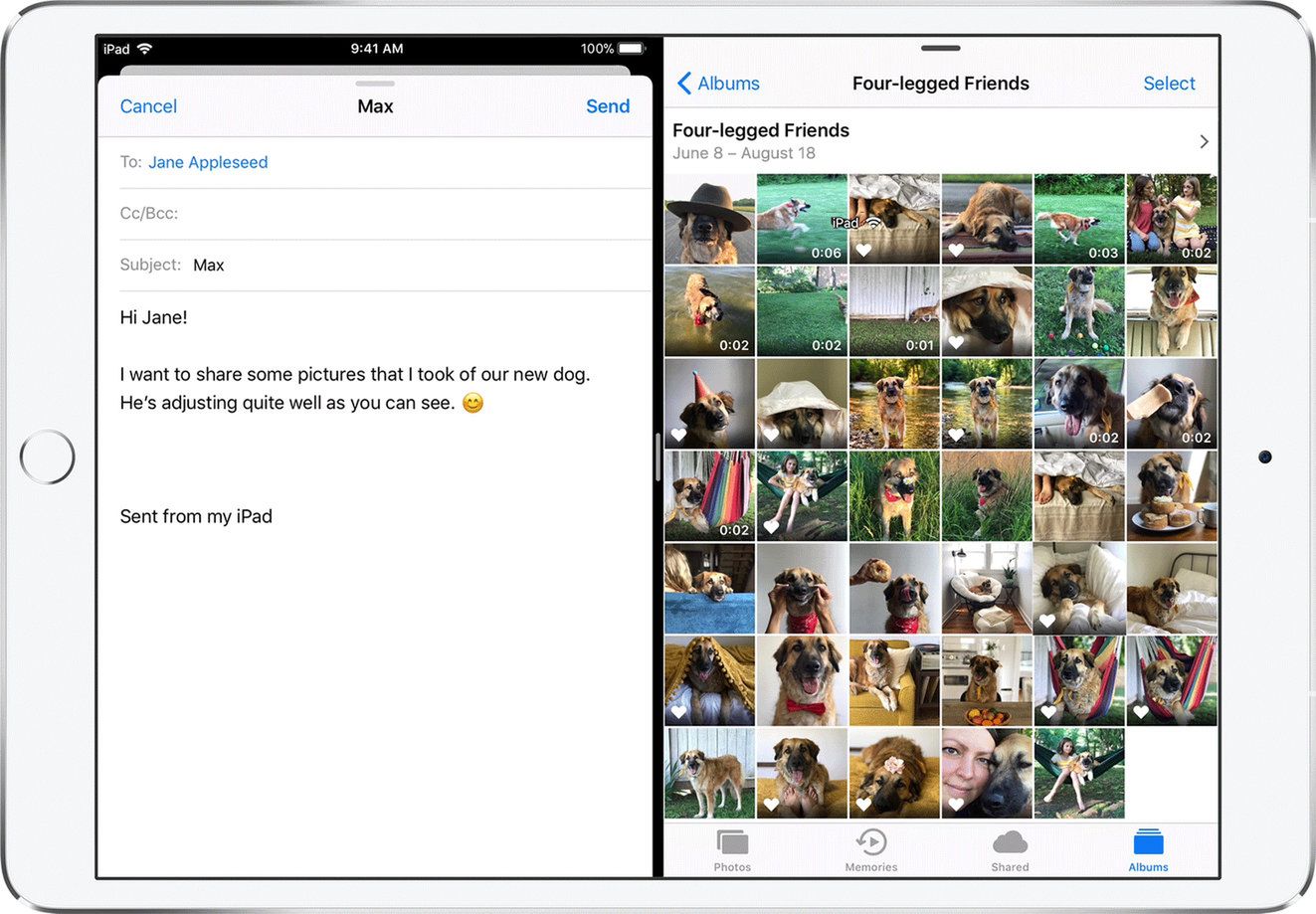Tap the Jane Appleseed recipient
Screen dimensions: 1316x914
click(x=208, y=162)
